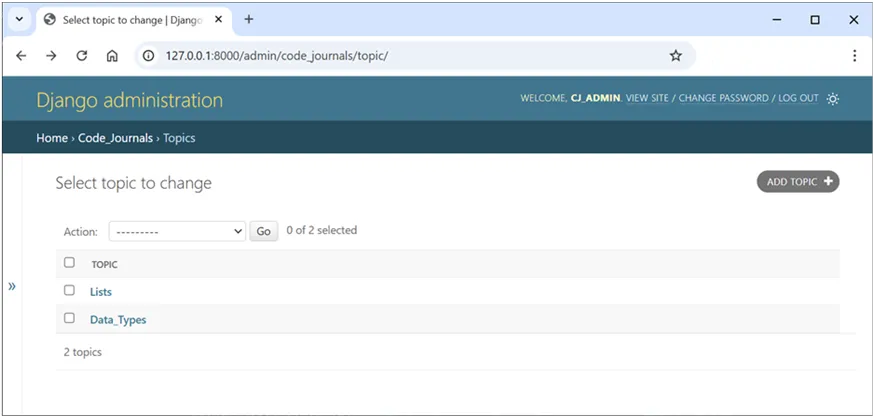This screenshot has height=416, width=873.
Task: Open the Action dropdown
Action: coord(177,231)
